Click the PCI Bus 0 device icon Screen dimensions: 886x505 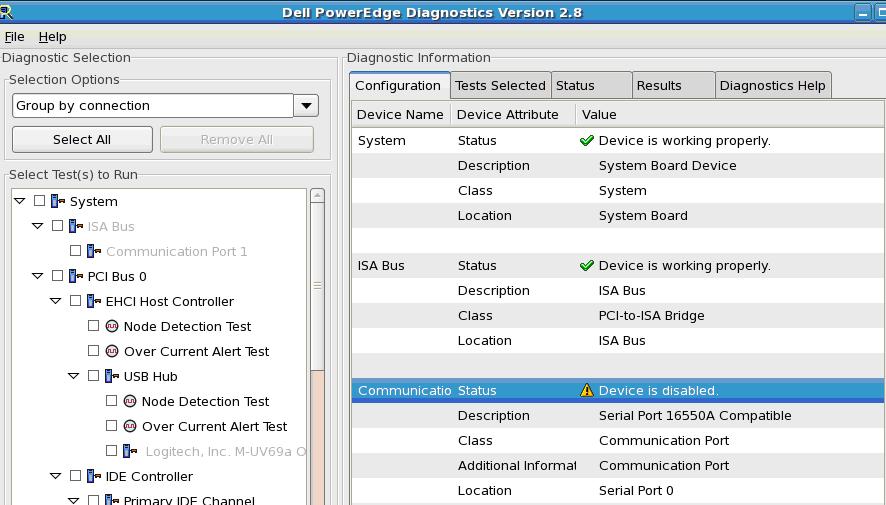click(x=76, y=276)
